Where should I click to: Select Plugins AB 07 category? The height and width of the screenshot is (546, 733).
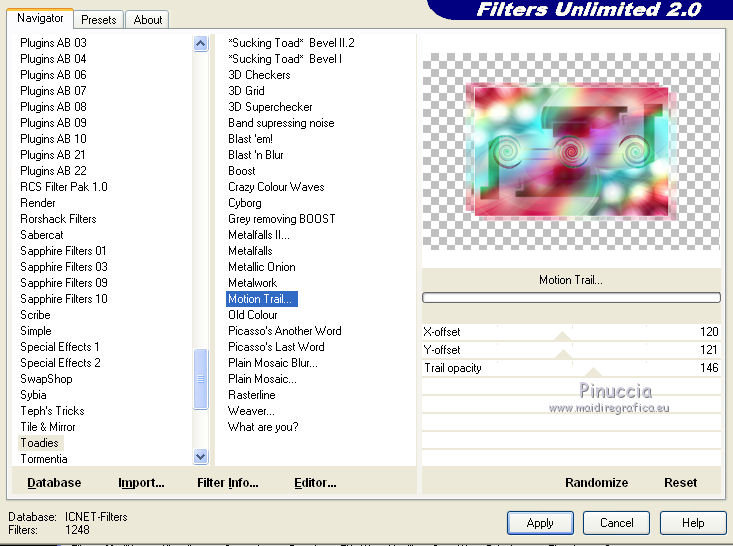point(53,91)
